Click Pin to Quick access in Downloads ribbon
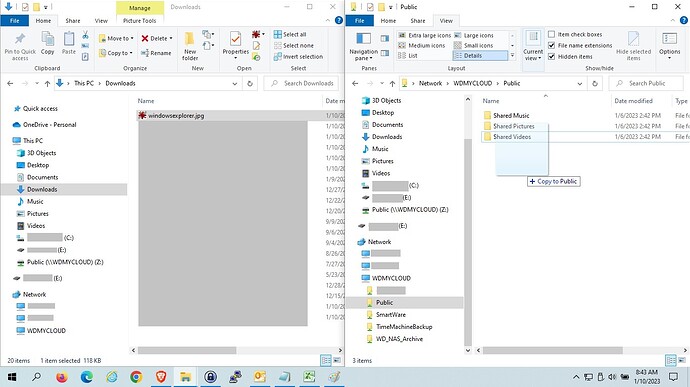 coord(20,46)
